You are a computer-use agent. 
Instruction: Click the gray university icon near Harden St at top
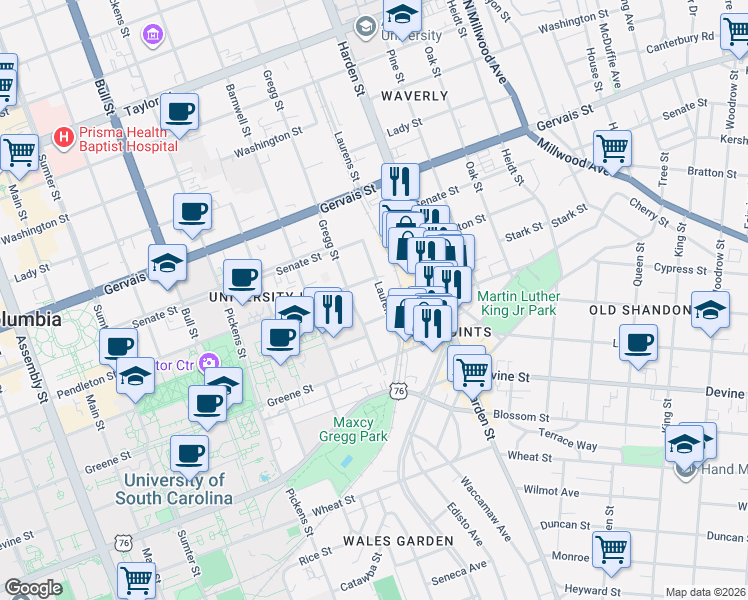click(x=366, y=27)
